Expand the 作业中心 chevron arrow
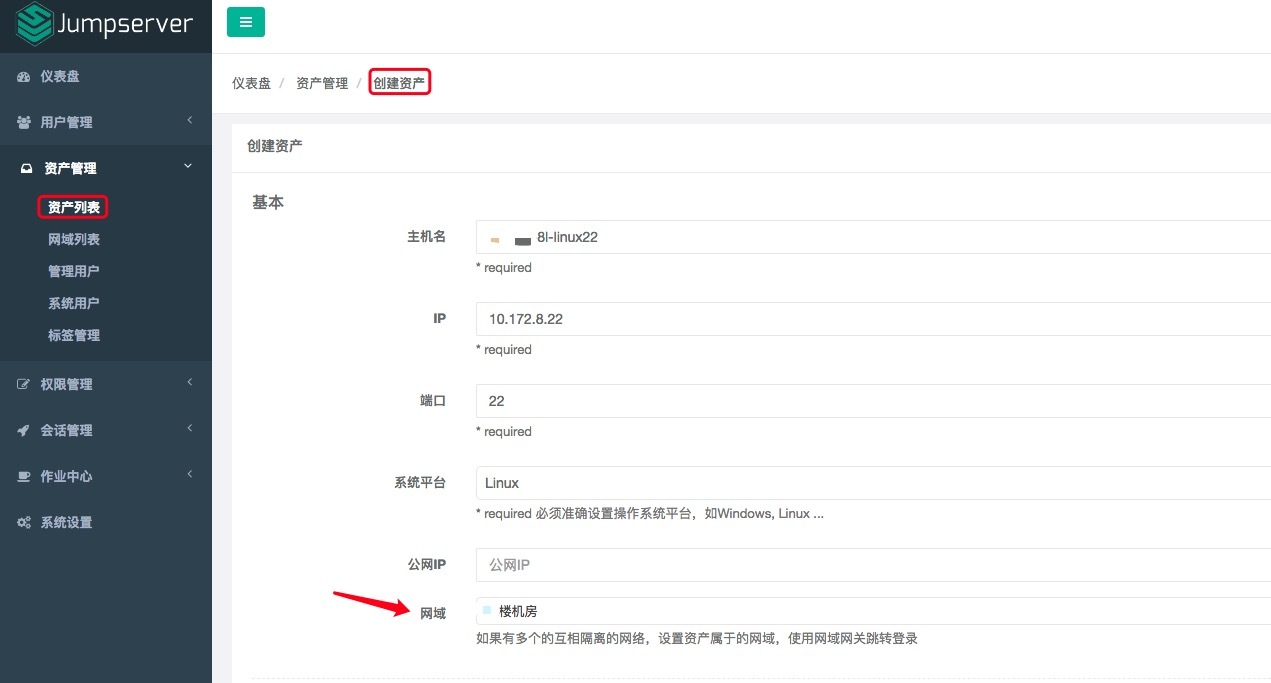The height and width of the screenshot is (683, 1271). [189, 476]
